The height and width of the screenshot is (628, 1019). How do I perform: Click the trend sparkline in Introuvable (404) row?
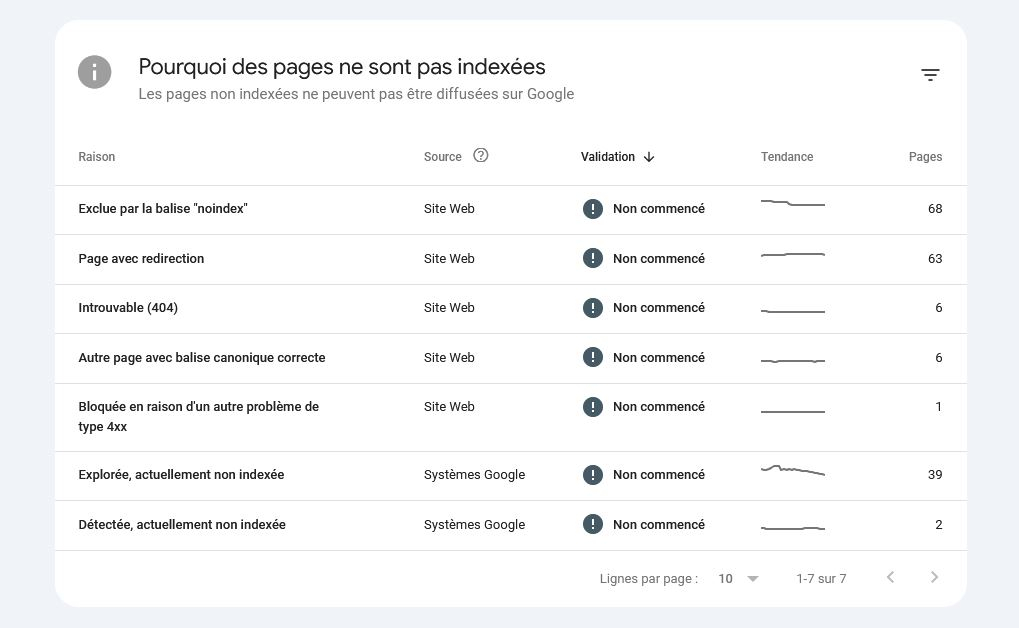(793, 311)
